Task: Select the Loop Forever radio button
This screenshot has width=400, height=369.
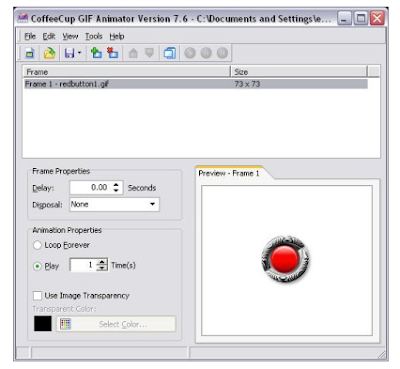Action: [37, 245]
